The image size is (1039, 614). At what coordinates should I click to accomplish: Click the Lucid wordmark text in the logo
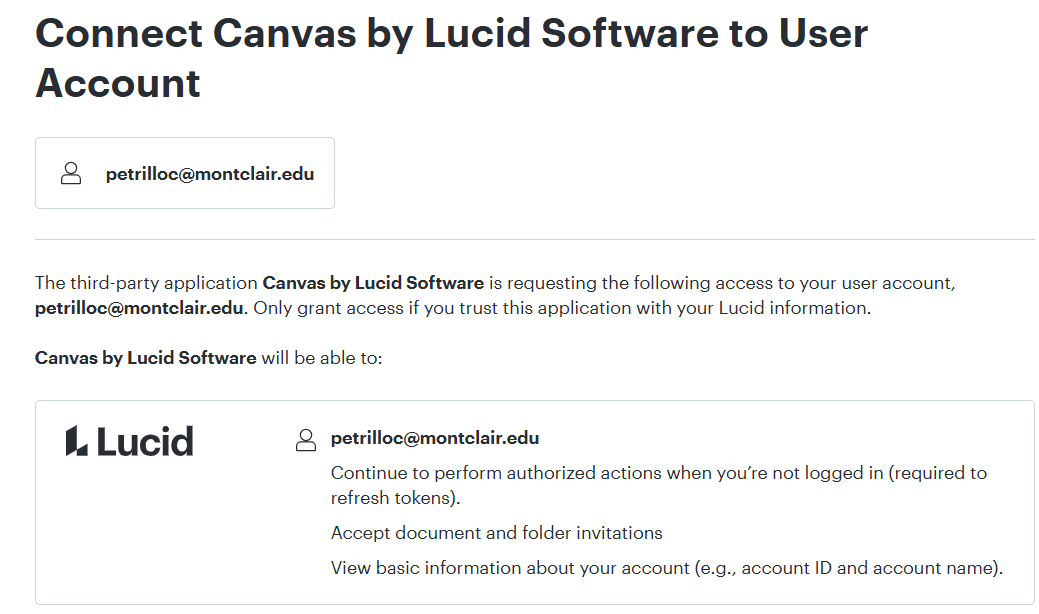pyautogui.click(x=146, y=441)
